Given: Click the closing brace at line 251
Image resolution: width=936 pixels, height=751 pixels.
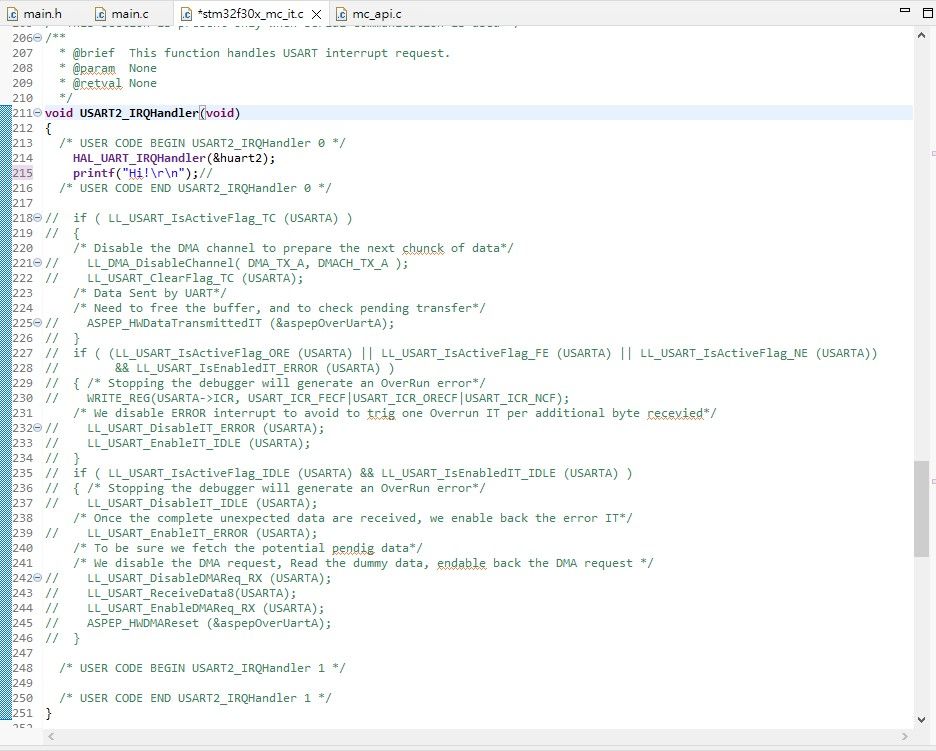Looking at the screenshot, I should coord(48,713).
